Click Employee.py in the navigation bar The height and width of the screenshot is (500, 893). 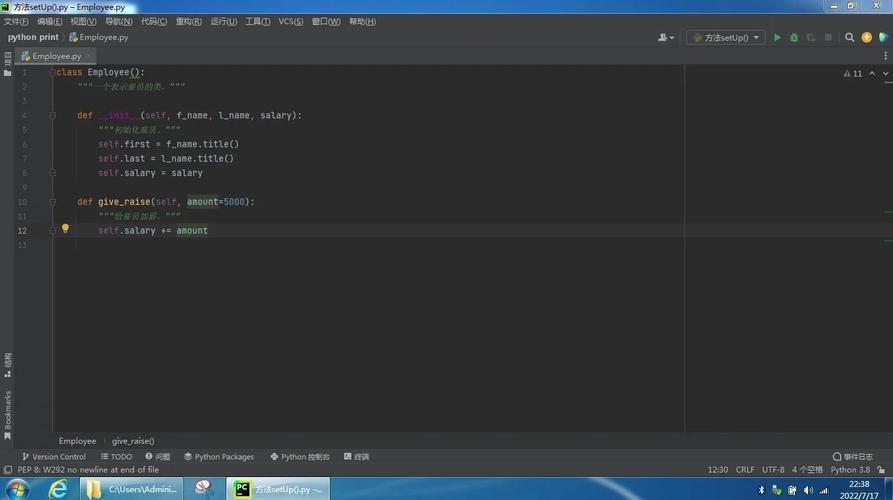(x=99, y=37)
